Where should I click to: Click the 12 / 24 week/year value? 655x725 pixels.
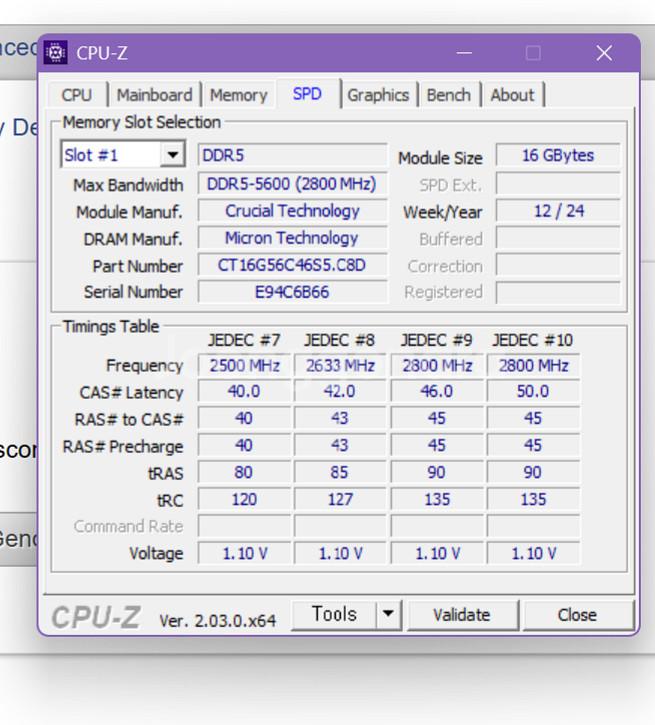(558, 211)
